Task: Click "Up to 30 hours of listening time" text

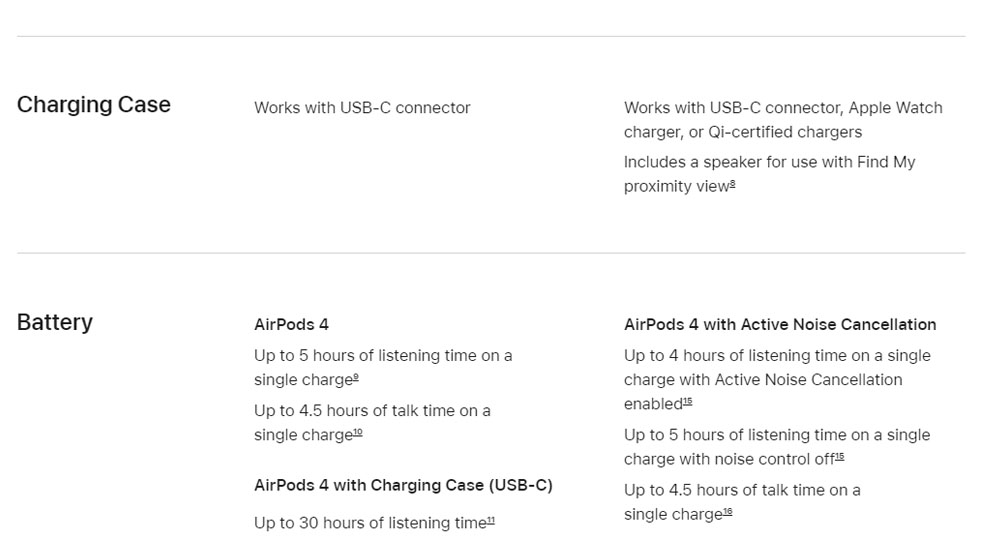Action: click(x=369, y=523)
